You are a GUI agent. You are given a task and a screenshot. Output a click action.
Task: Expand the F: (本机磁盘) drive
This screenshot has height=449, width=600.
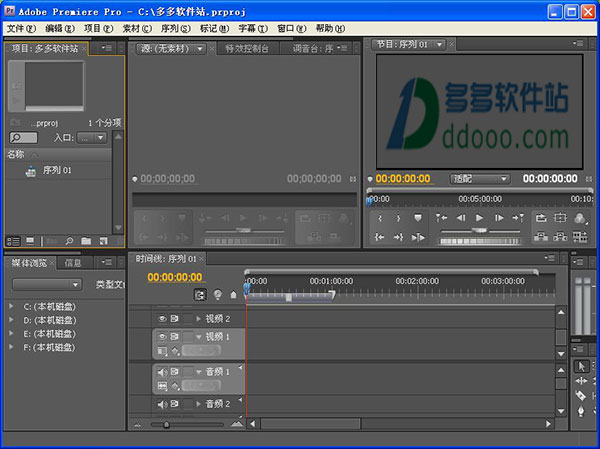[x=11, y=347]
